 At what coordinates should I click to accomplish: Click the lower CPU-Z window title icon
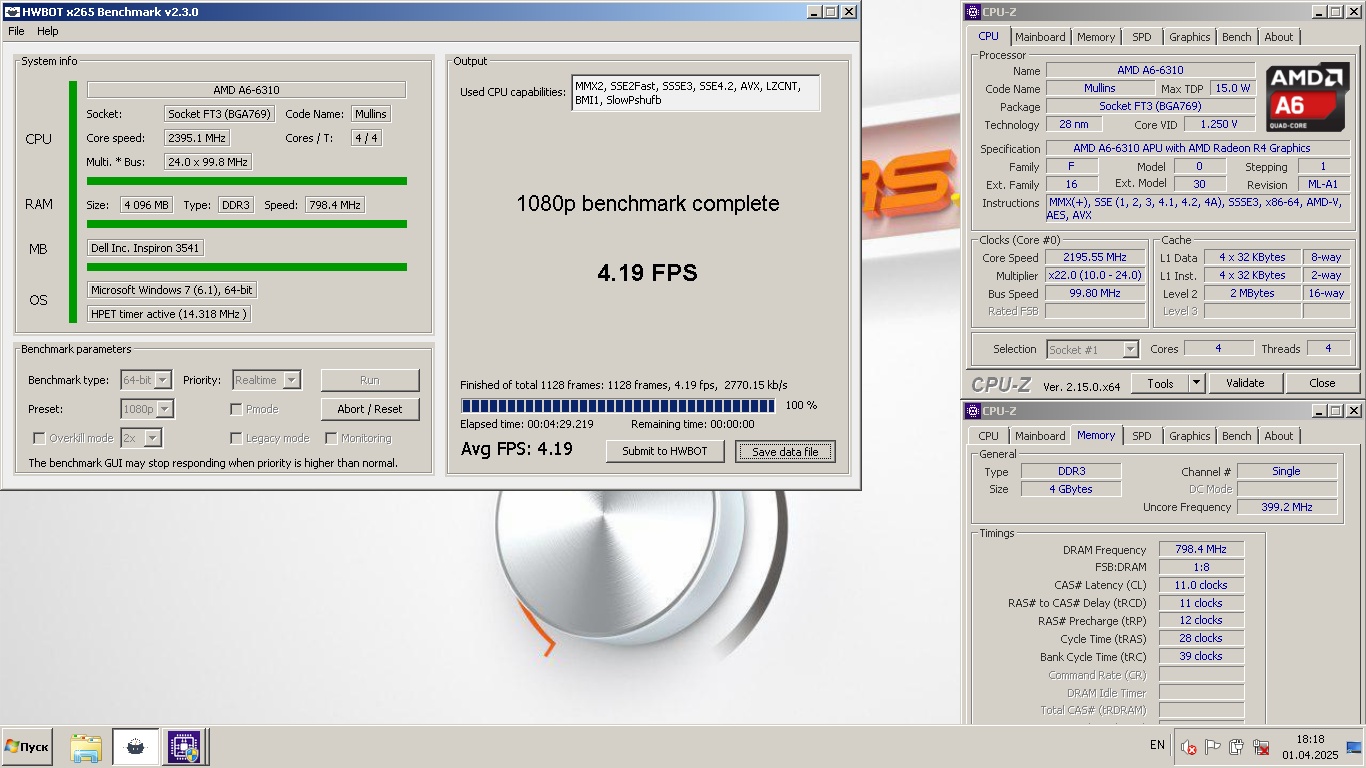point(971,411)
